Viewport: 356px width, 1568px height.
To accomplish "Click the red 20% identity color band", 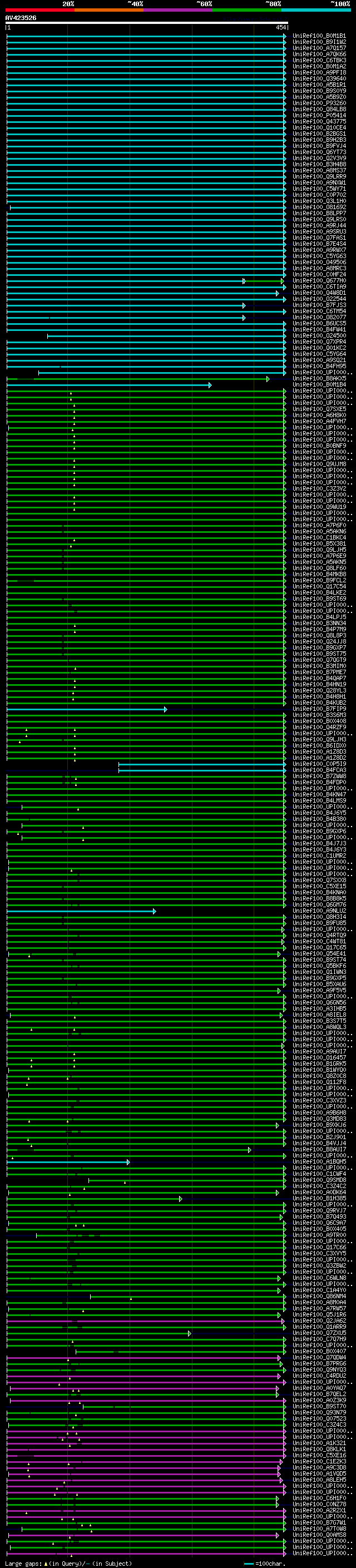I will click(x=40, y=10).
